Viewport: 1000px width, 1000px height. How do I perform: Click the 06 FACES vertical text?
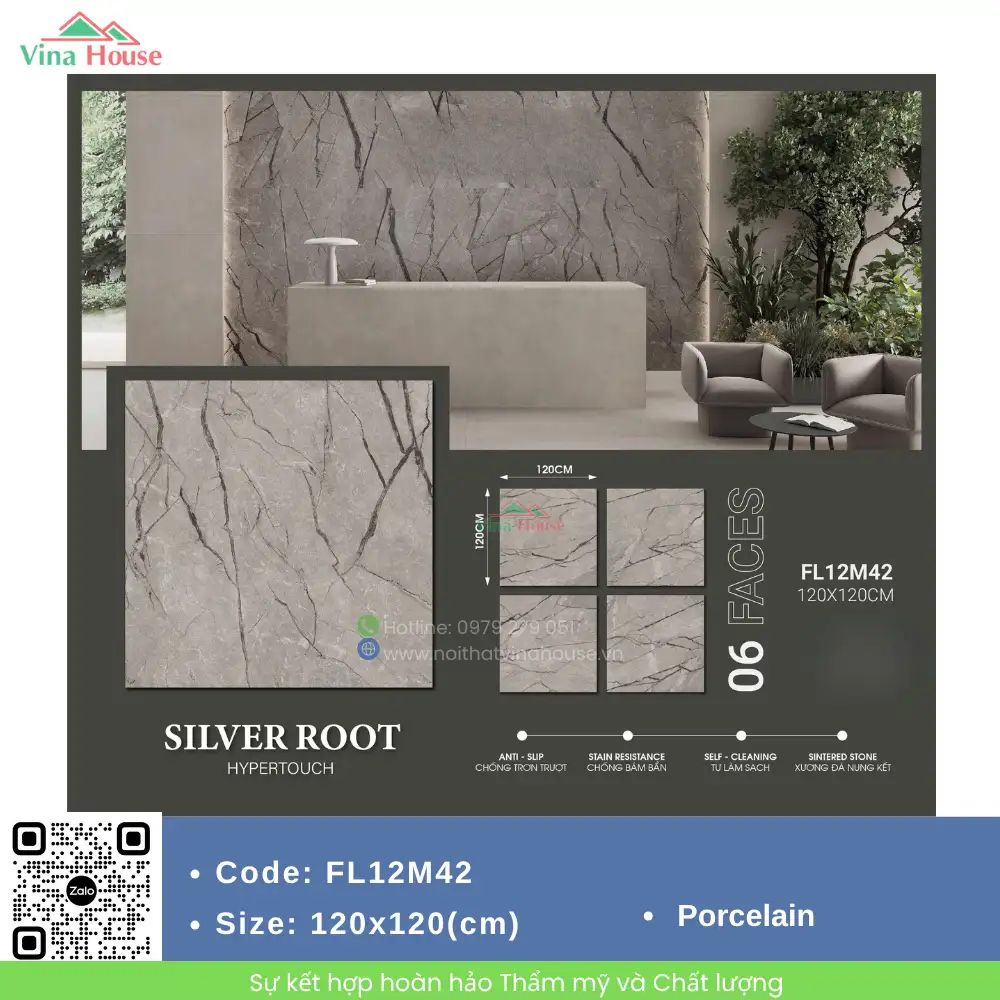tap(746, 589)
